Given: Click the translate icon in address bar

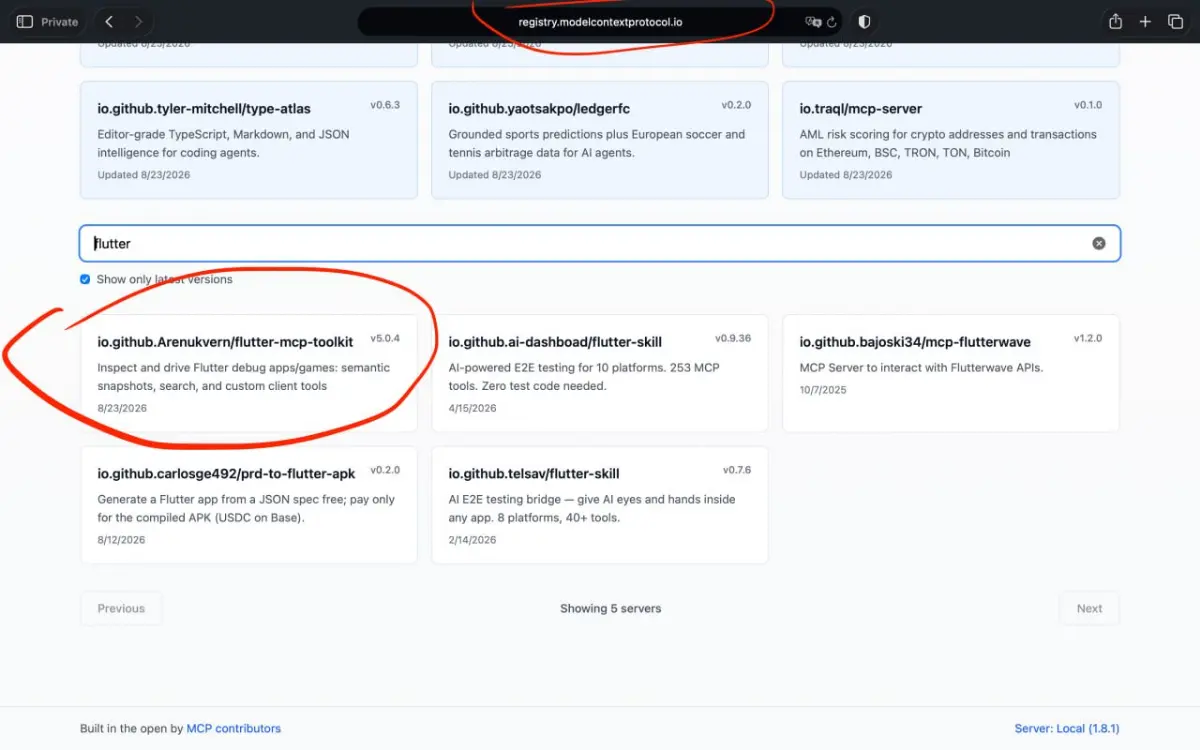Looking at the screenshot, I should 812,21.
